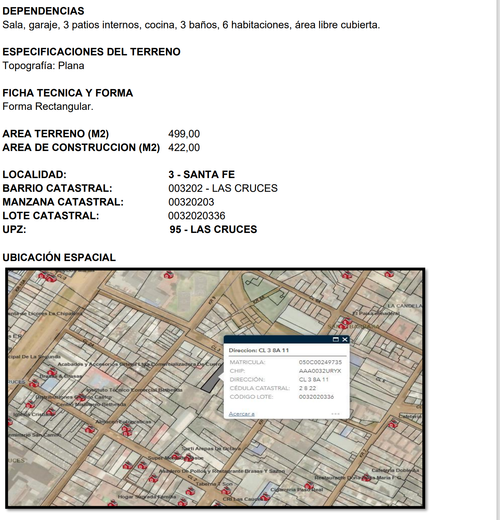Click the 'DEPENDENCIAS' heading
The width and height of the screenshot is (500, 520).
[43, 11]
